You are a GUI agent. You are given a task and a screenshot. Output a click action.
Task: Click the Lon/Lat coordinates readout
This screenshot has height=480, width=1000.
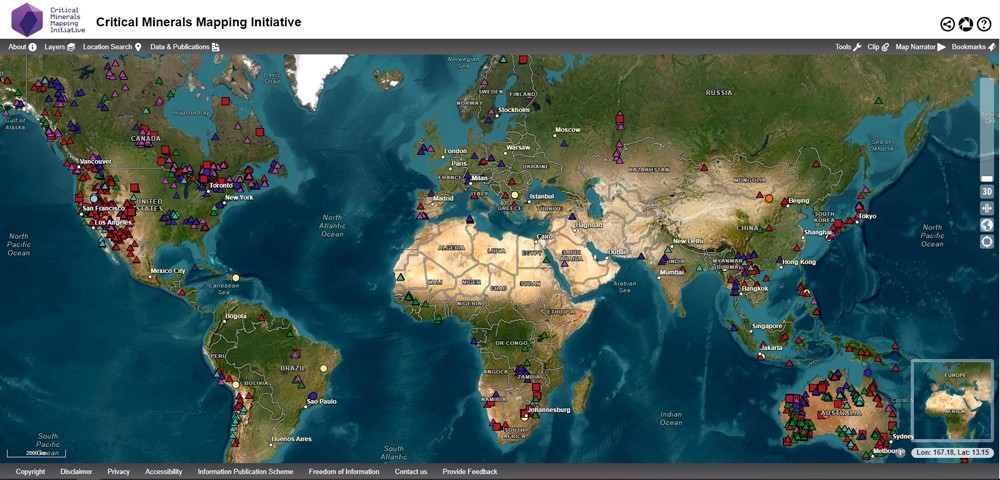952,453
